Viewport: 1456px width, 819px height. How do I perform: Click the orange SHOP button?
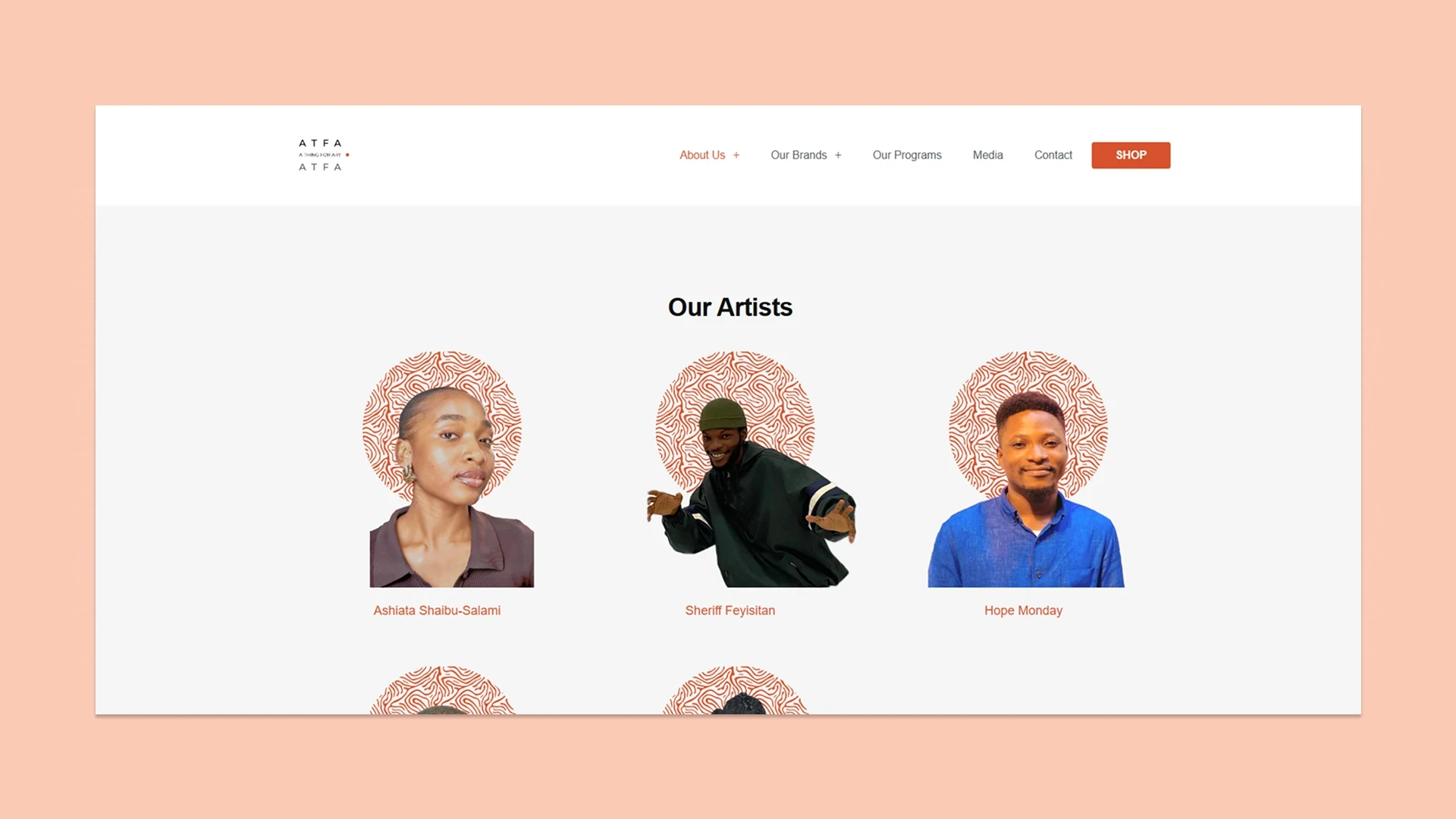(1131, 155)
